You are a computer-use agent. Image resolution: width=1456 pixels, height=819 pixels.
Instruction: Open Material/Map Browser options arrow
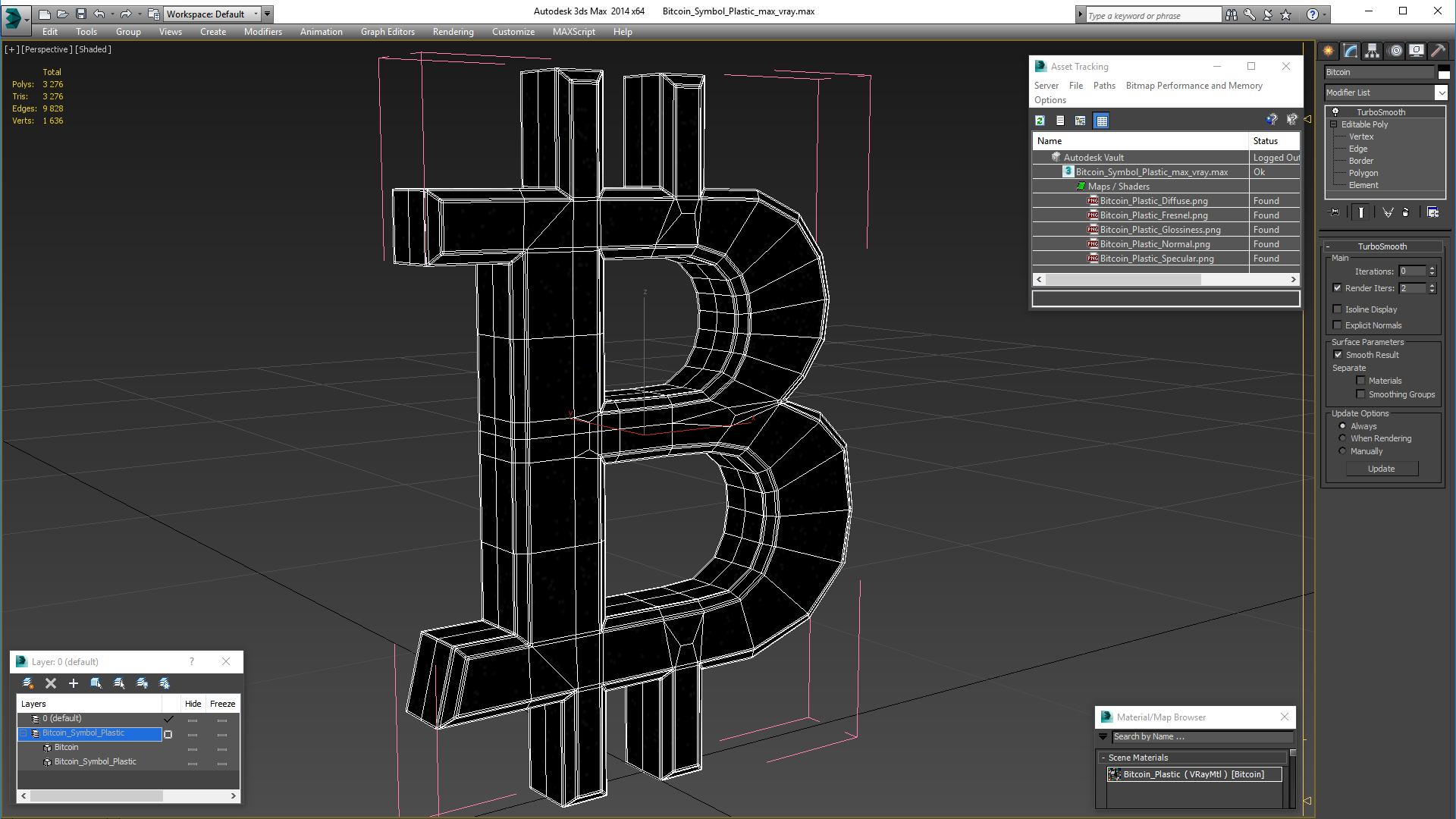[x=1103, y=736]
